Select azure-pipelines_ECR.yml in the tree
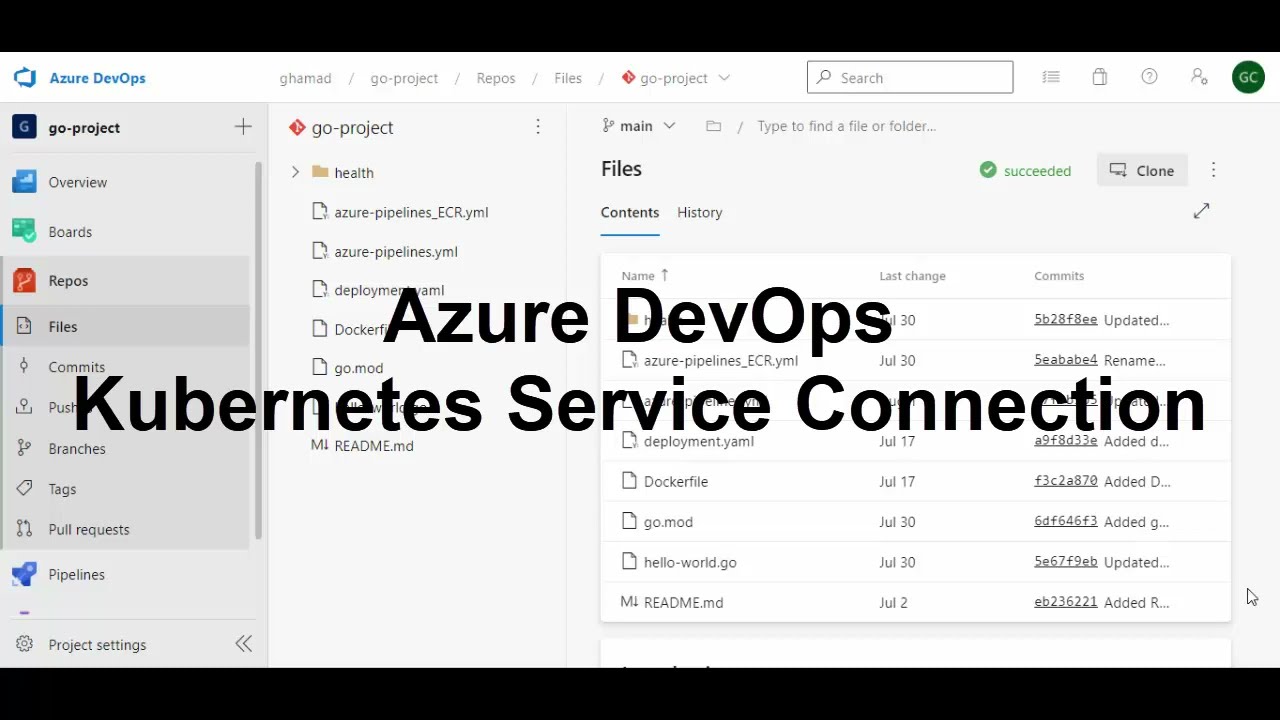This screenshot has width=1280, height=720. pyautogui.click(x=411, y=212)
